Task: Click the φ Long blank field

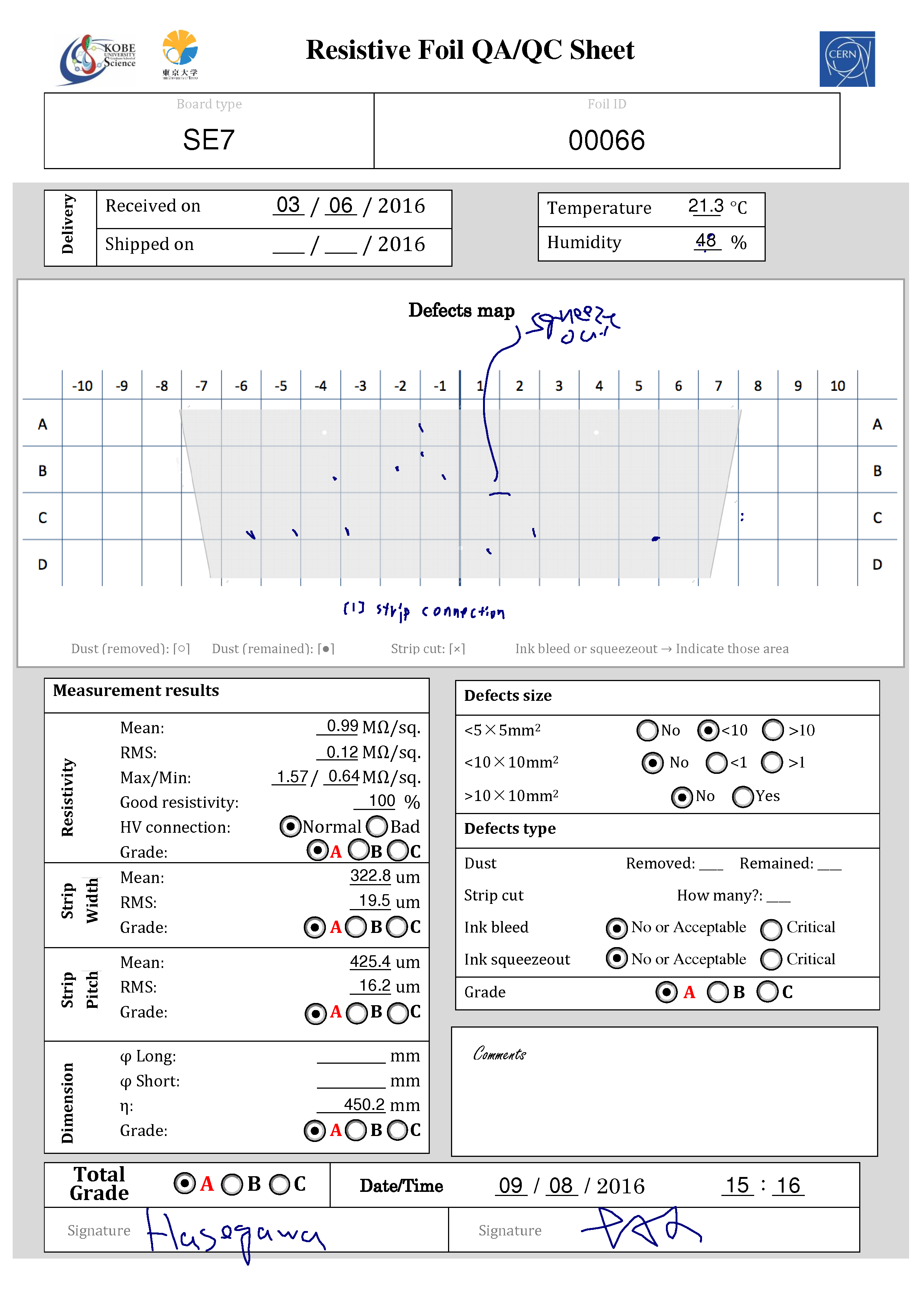Action: click(351, 1057)
